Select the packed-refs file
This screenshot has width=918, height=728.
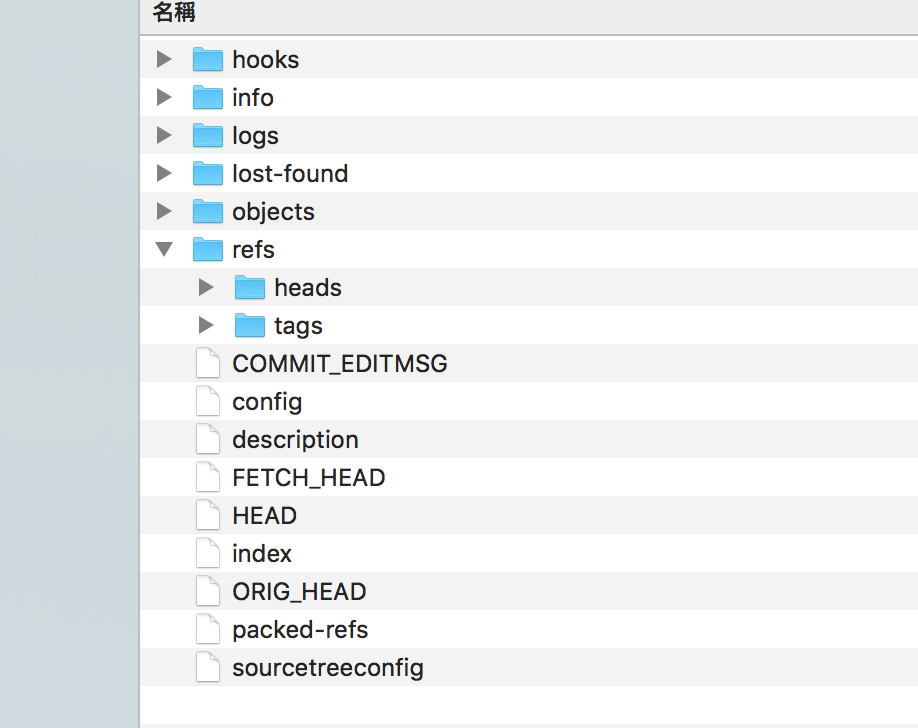300,629
